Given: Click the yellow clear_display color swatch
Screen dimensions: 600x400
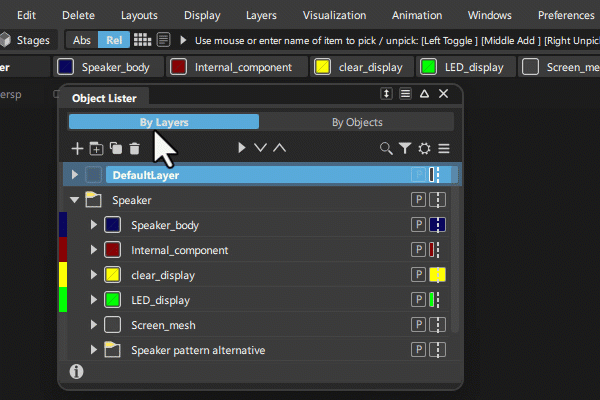Looking at the screenshot, I should click(112, 275).
